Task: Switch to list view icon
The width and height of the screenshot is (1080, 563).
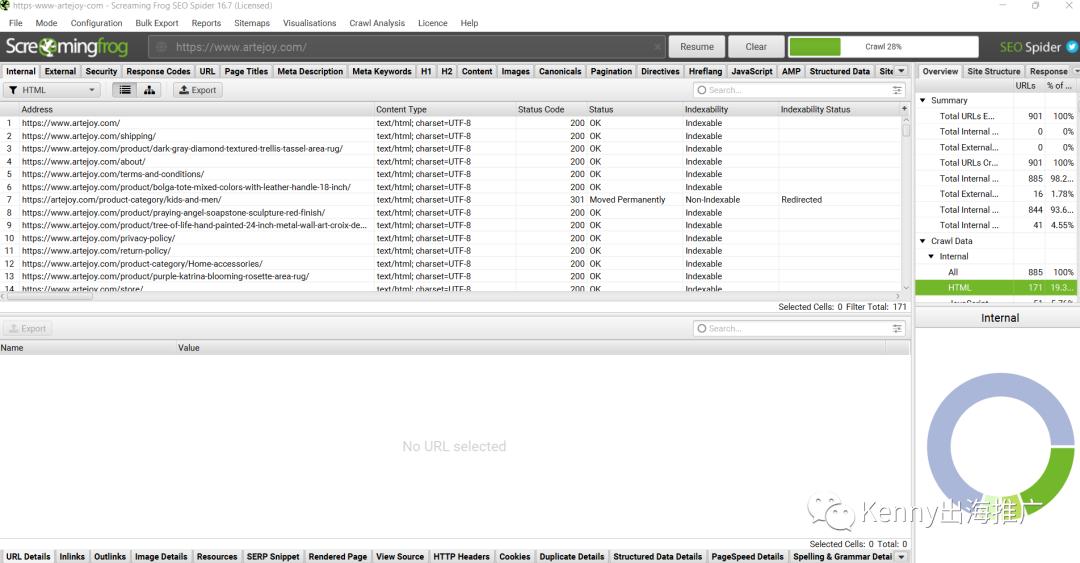Action: (x=125, y=90)
